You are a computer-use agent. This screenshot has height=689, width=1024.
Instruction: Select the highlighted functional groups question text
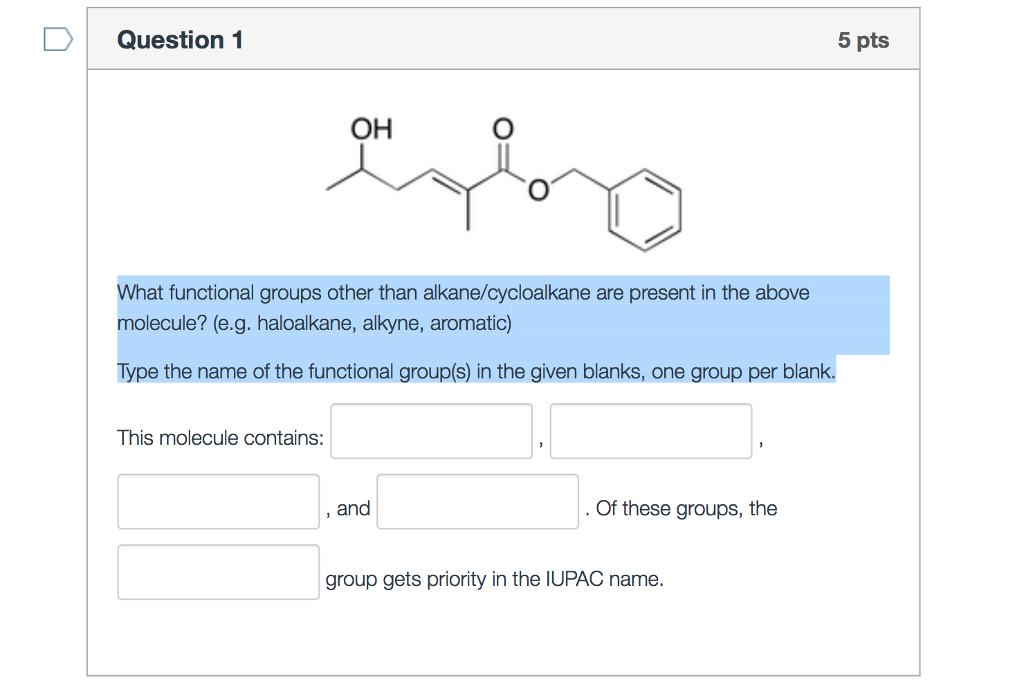(463, 293)
